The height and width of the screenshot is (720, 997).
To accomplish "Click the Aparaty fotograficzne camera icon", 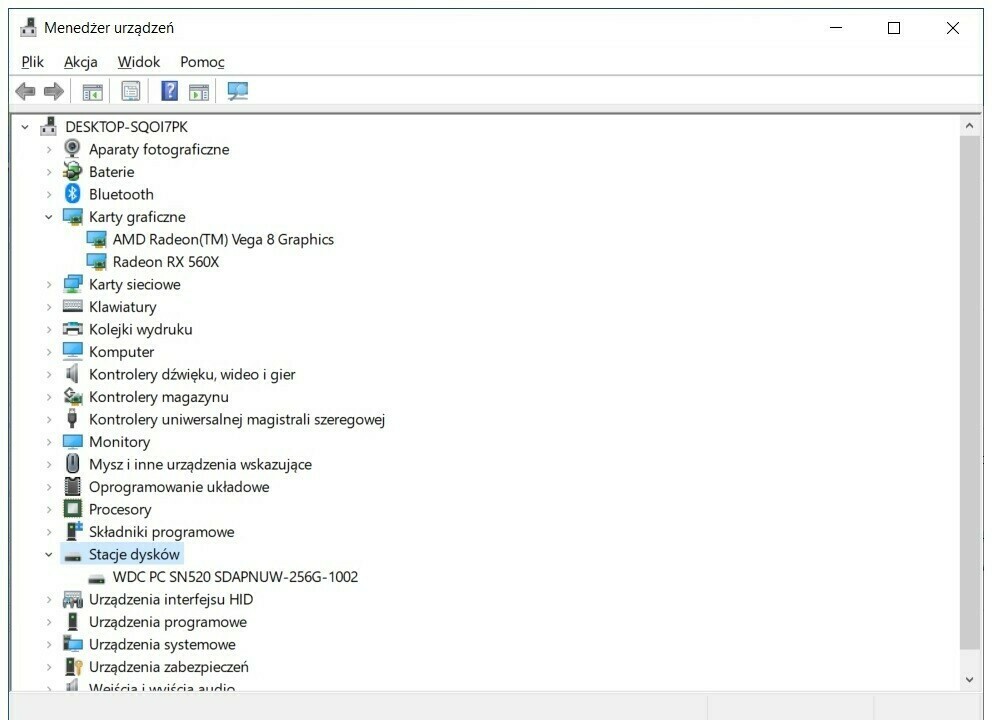I will click(72, 149).
